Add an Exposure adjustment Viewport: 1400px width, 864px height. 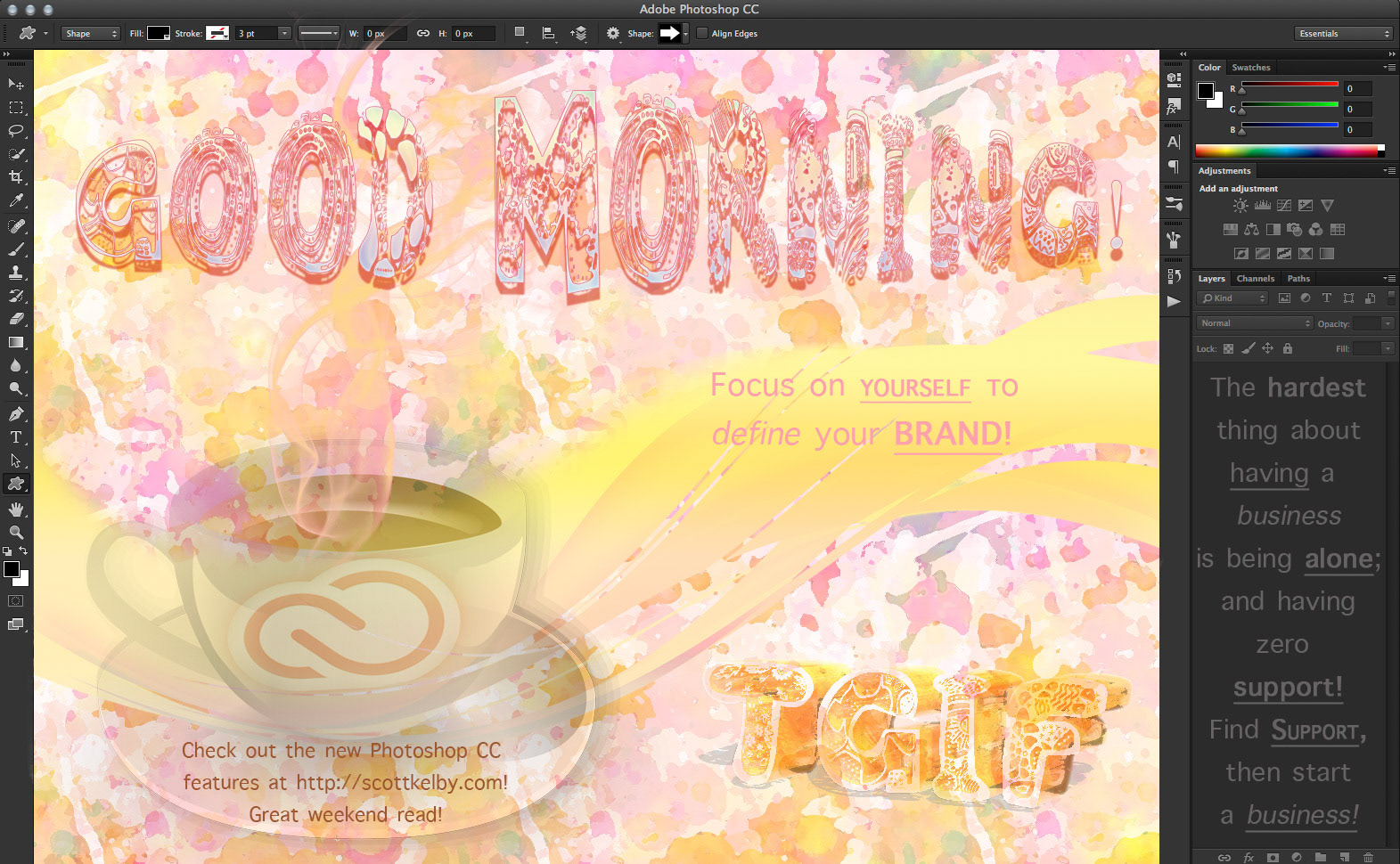click(1306, 206)
